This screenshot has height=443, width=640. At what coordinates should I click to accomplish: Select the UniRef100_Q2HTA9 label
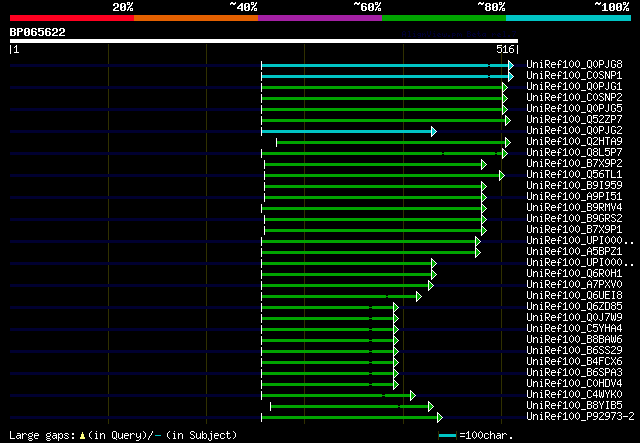click(x=574, y=141)
